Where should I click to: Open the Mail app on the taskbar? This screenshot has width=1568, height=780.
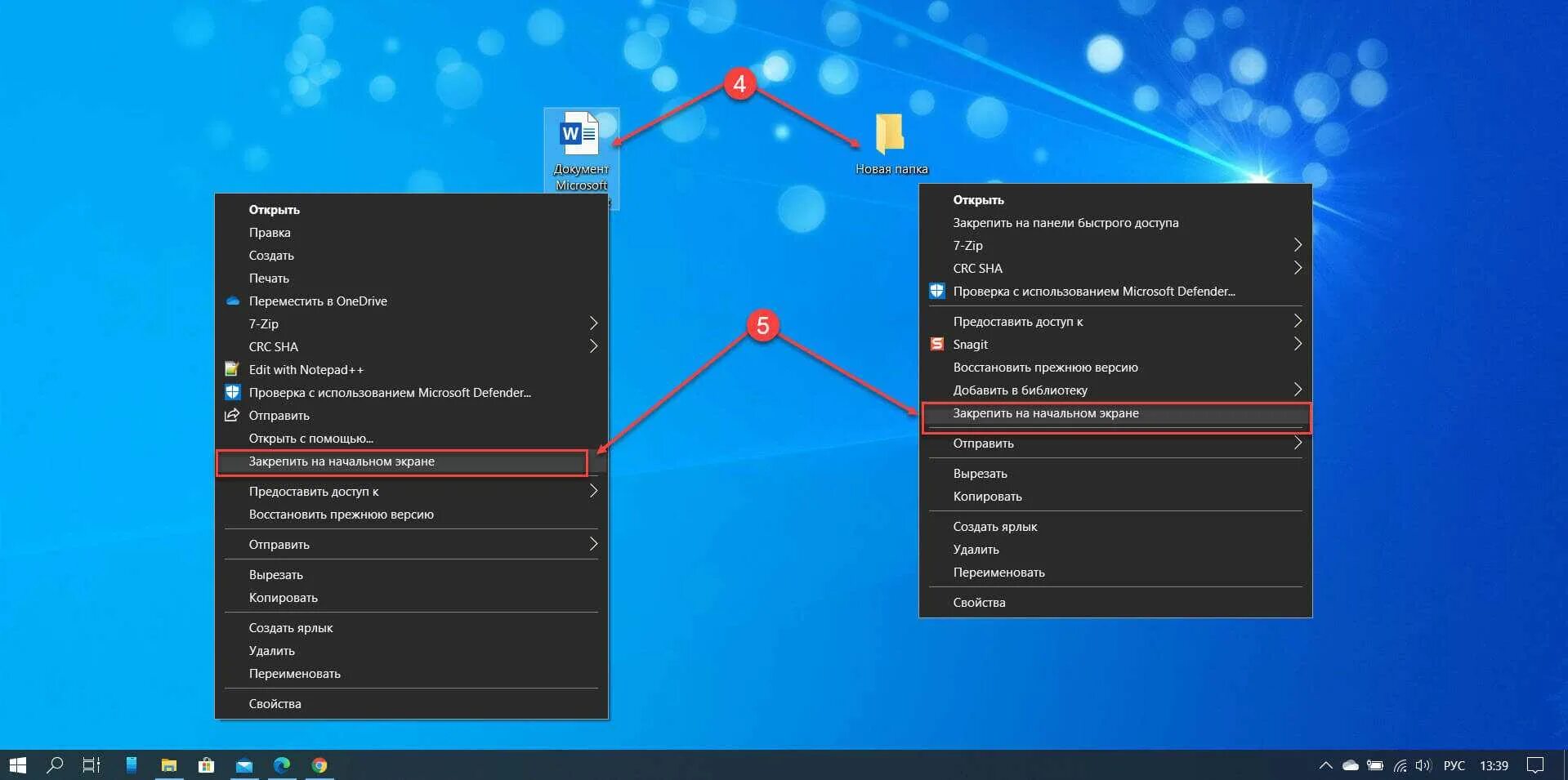coord(244,765)
